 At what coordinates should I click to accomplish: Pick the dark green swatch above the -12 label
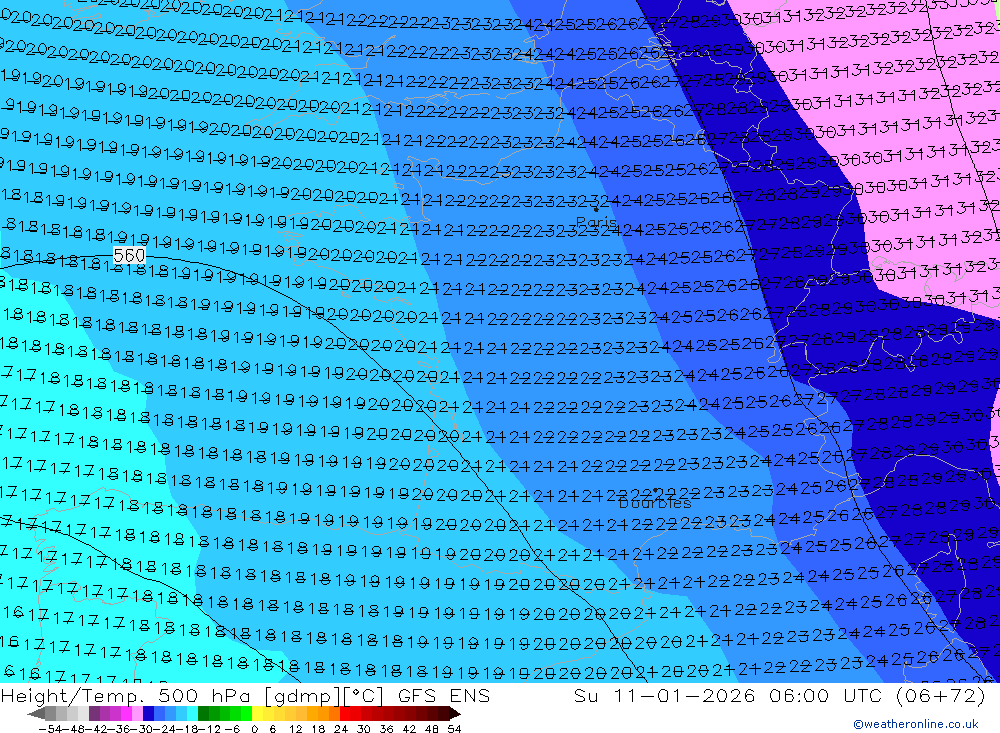[x=203, y=714]
